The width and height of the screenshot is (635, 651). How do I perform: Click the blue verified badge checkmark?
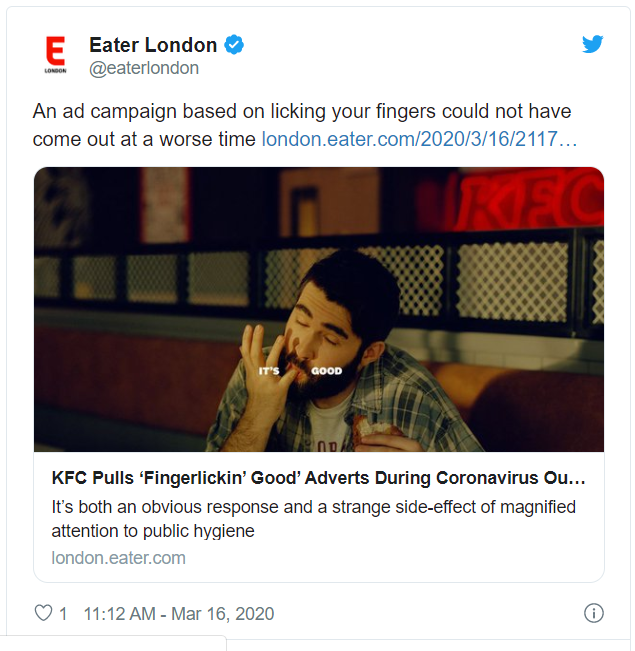(x=234, y=45)
